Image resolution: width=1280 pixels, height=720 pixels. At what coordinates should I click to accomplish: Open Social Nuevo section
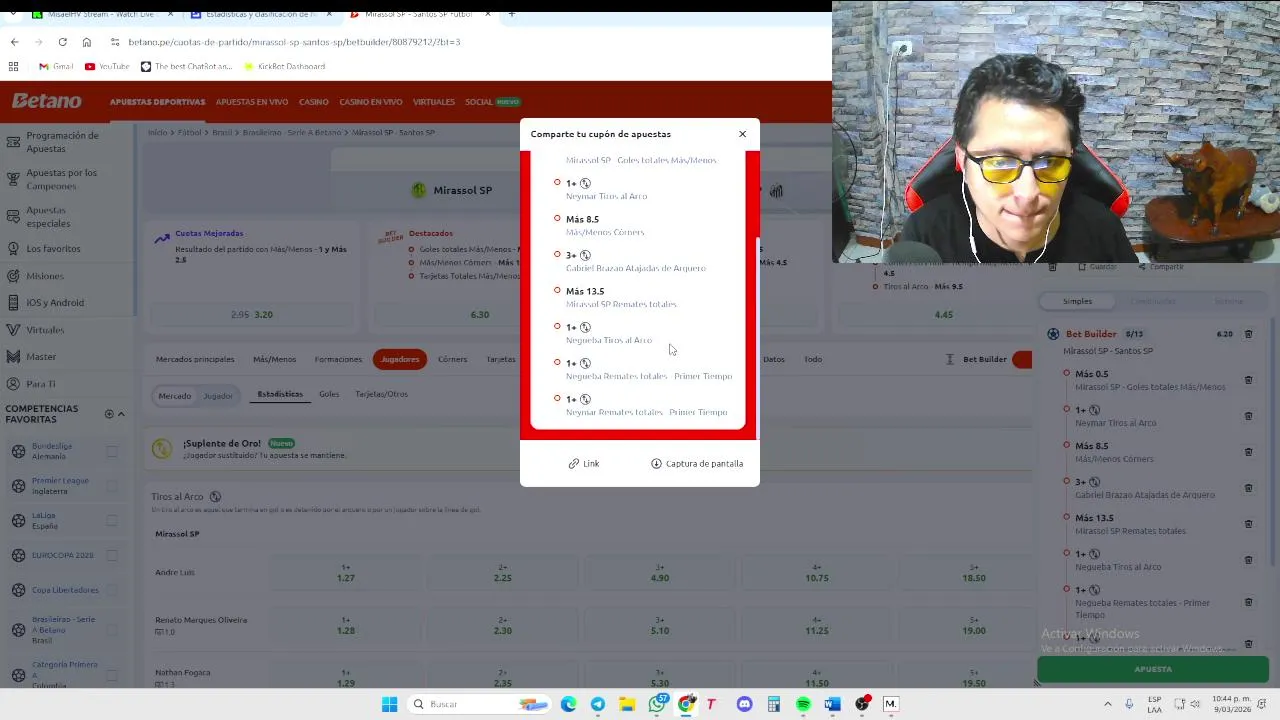tap(492, 102)
